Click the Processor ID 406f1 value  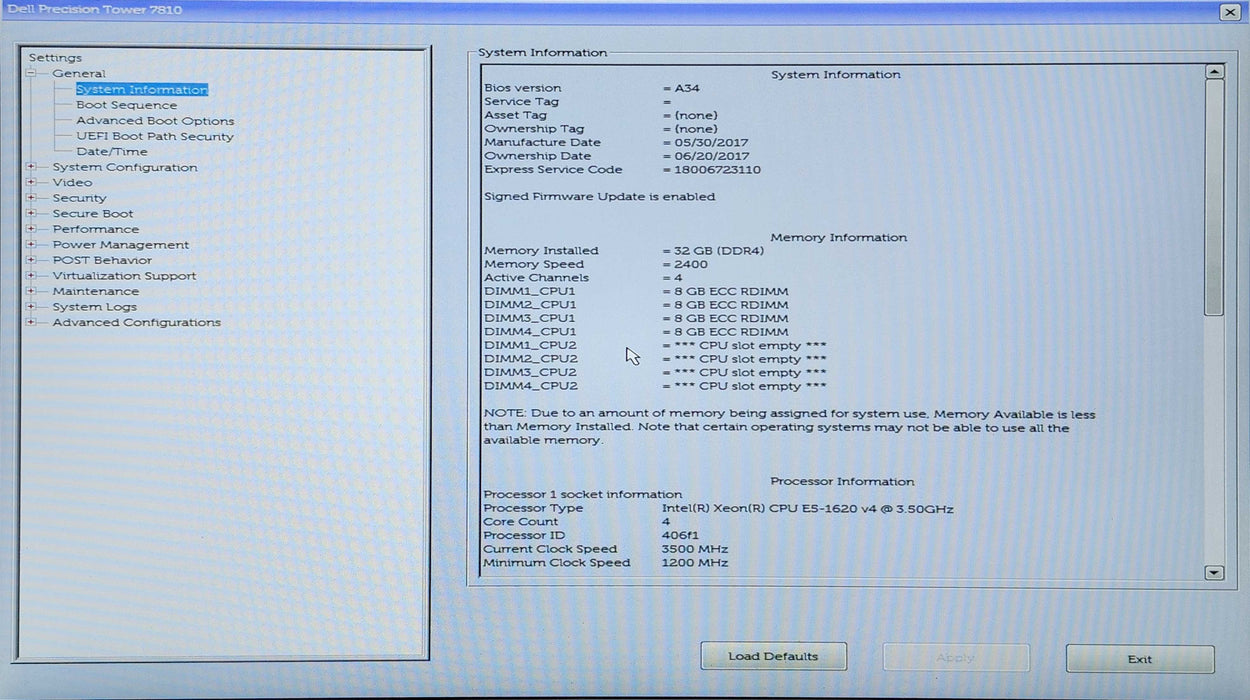coord(680,536)
